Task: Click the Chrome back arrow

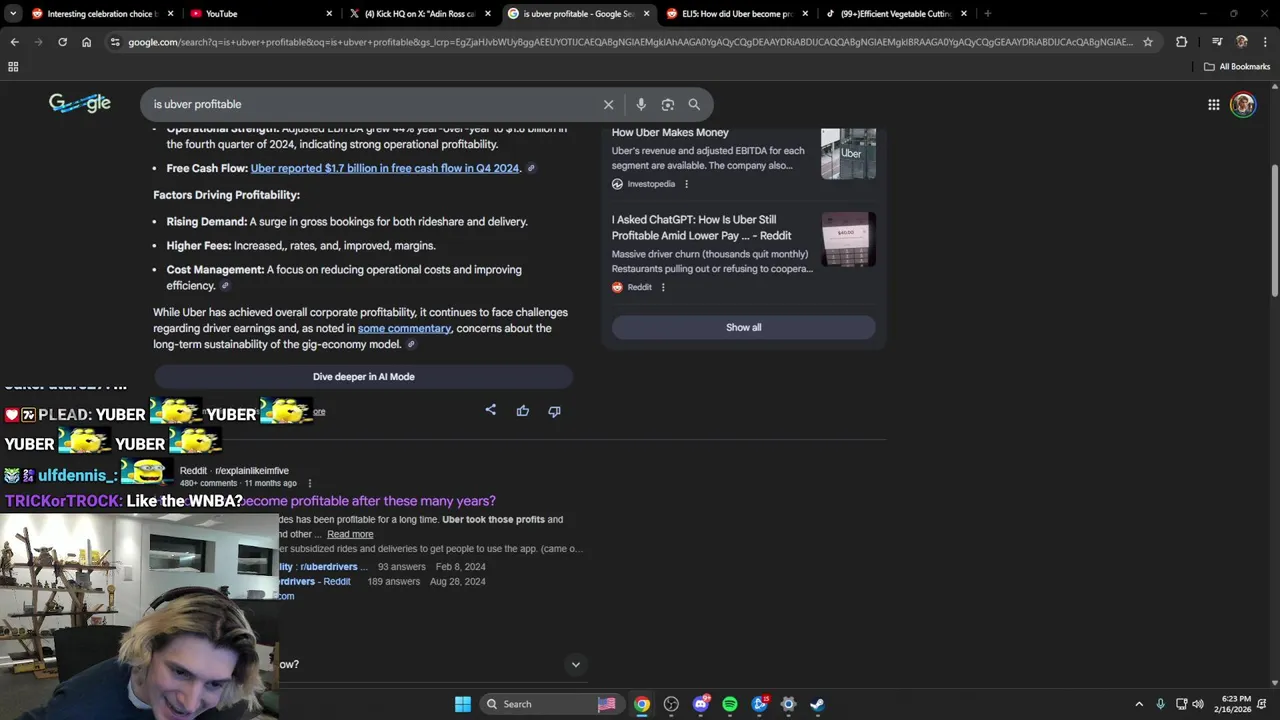Action: coord(14,42)
